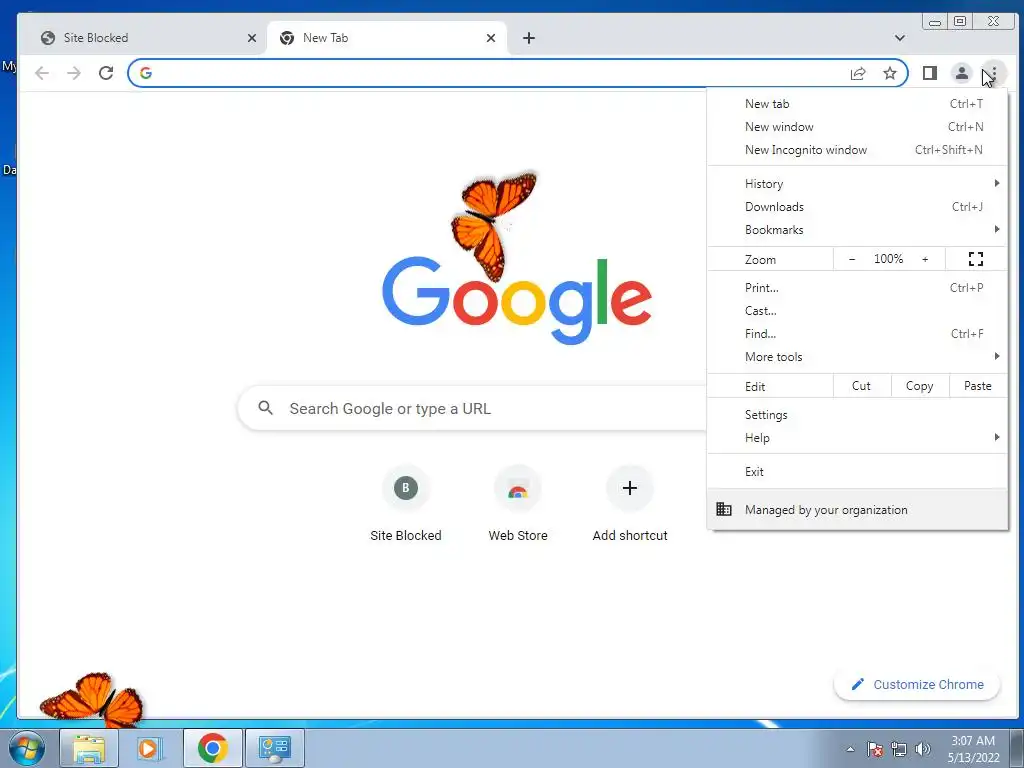The image size is (1024, 768).
Task: Click the fullscreen icon in Zoom row
Action: (976, 259)
